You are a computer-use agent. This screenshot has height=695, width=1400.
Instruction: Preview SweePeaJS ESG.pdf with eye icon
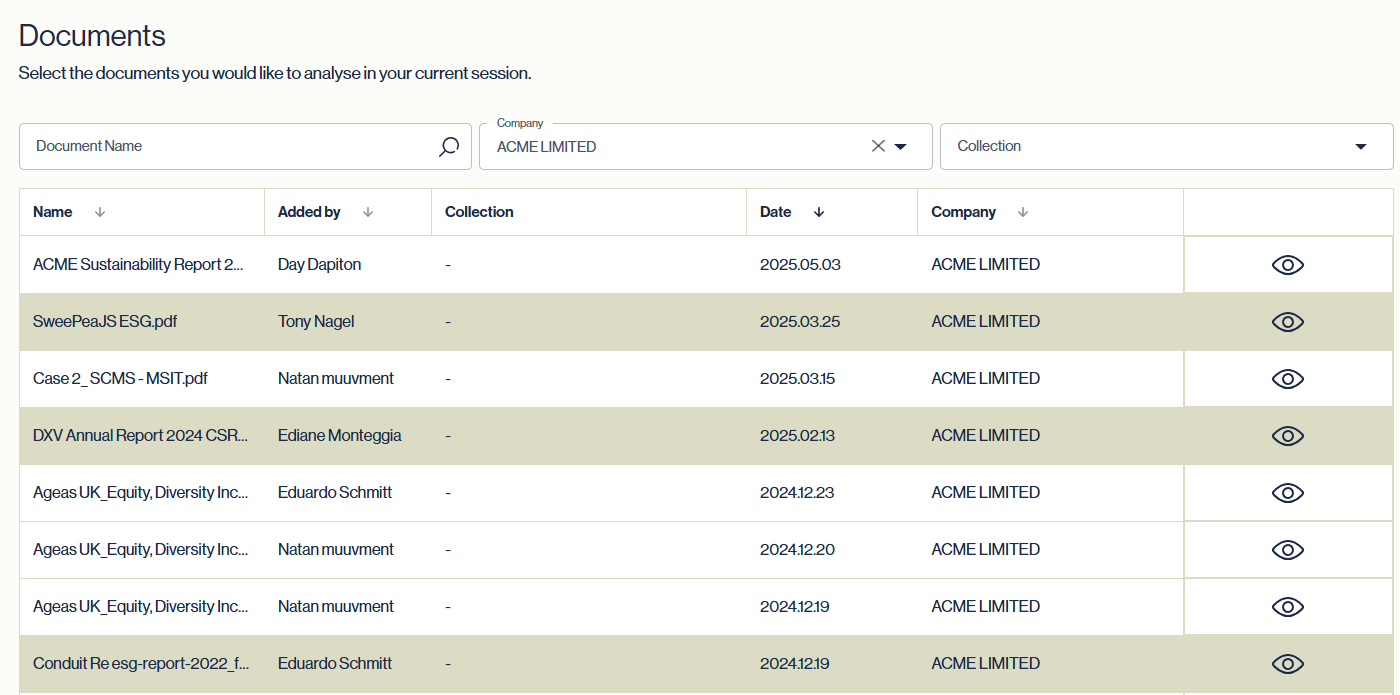click(1288, 322)
